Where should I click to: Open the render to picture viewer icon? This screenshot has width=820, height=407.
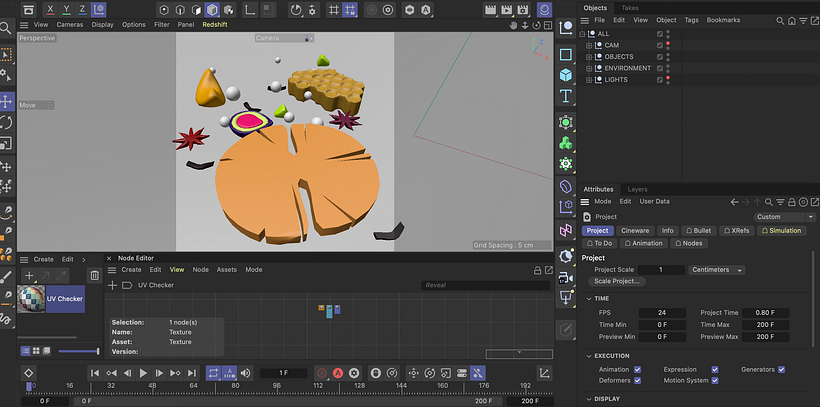(x=506, y=9)
